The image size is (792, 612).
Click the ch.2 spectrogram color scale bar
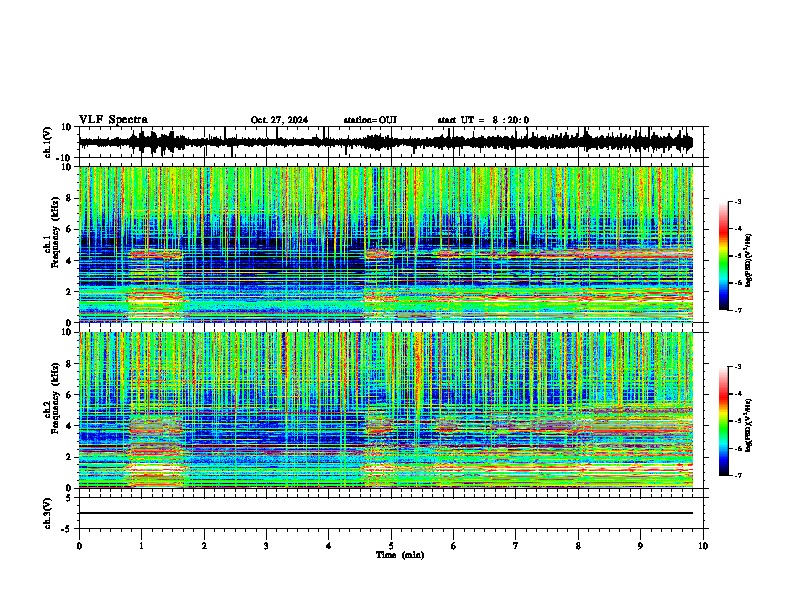[723, 421]
